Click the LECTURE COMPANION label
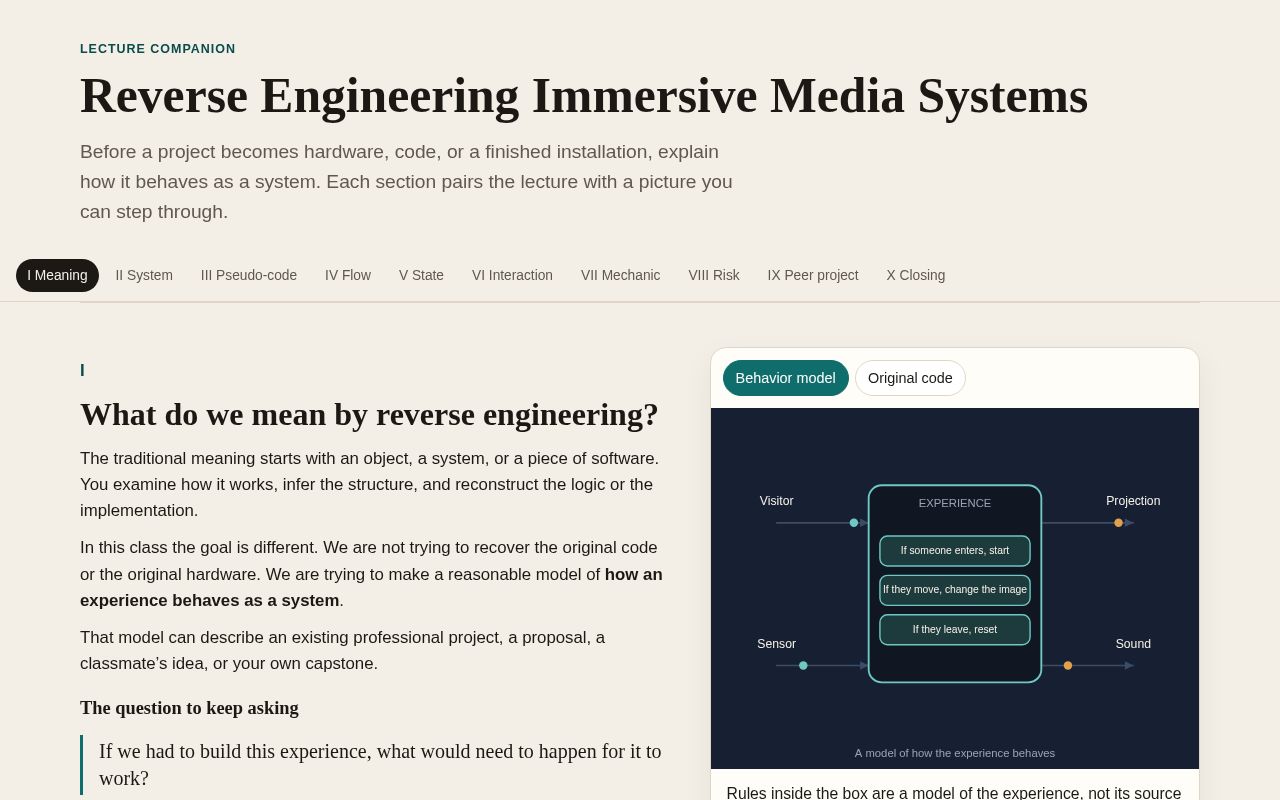Viewport: 1280px width, 800px height. (158, 49)
